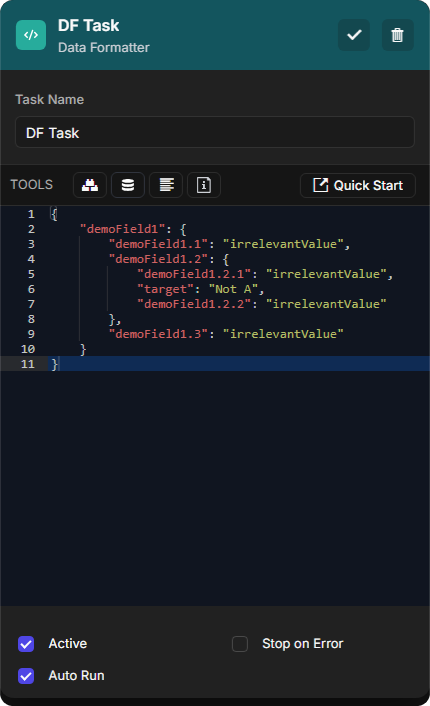Open the Quick Start guide

tap(358, 185)
